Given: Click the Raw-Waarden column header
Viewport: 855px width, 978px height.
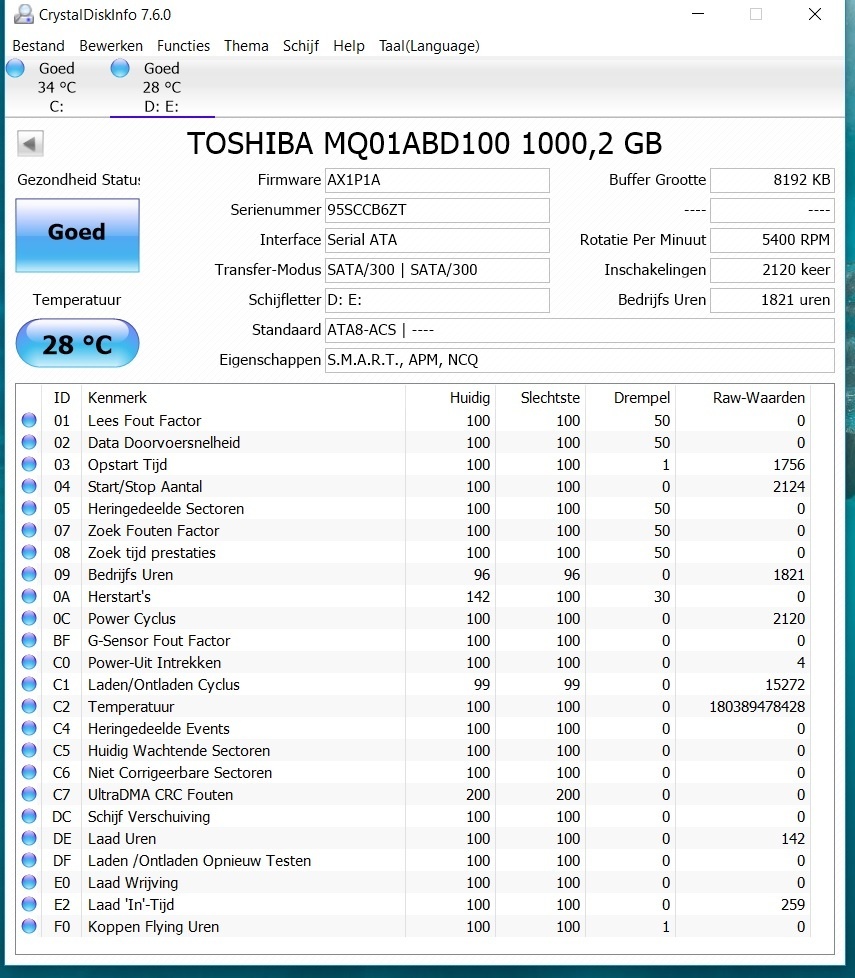Looking at the screenshot, I should (759, 398).
